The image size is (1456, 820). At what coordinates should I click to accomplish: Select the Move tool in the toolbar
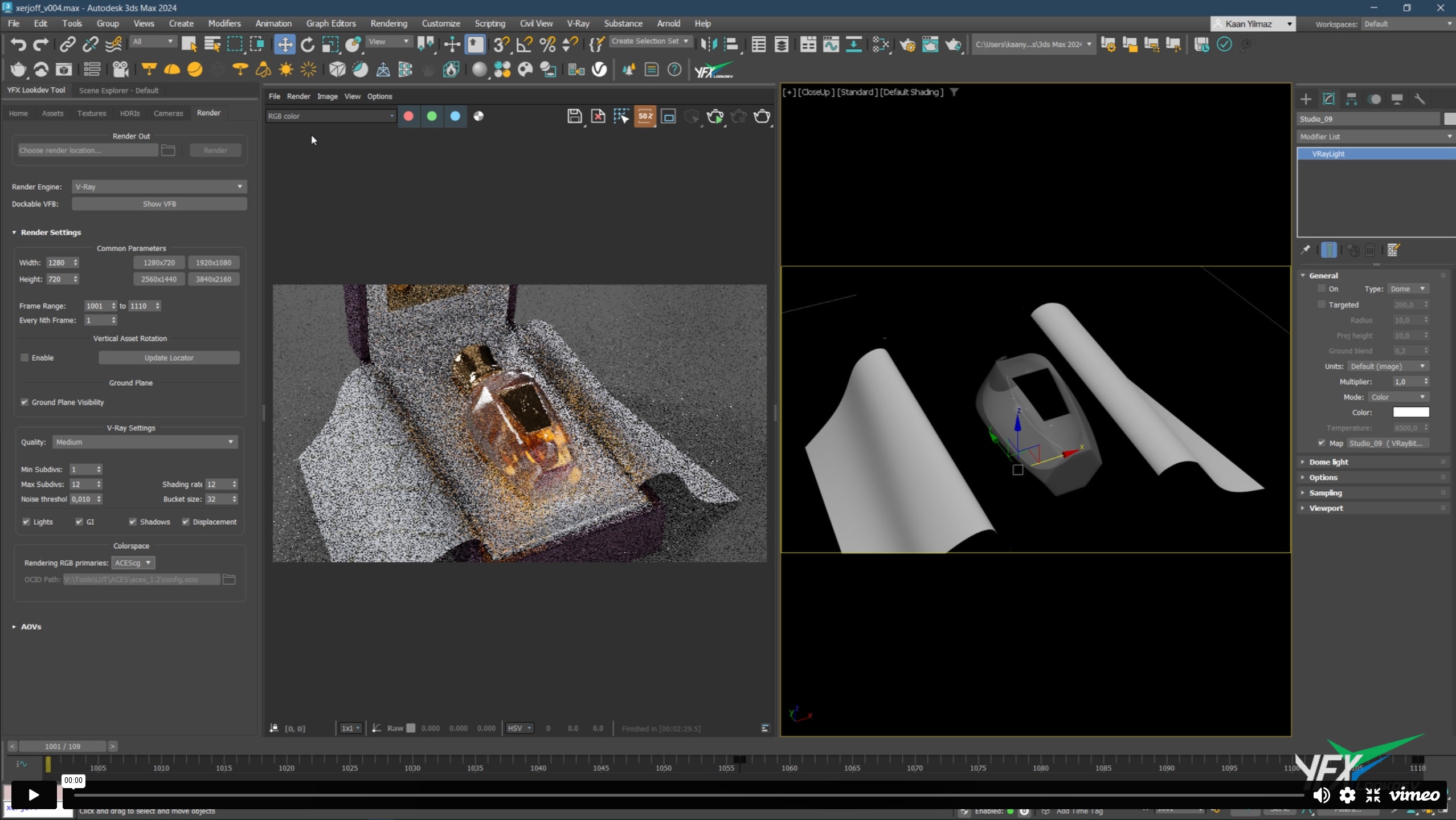click(x=284, y=44)
